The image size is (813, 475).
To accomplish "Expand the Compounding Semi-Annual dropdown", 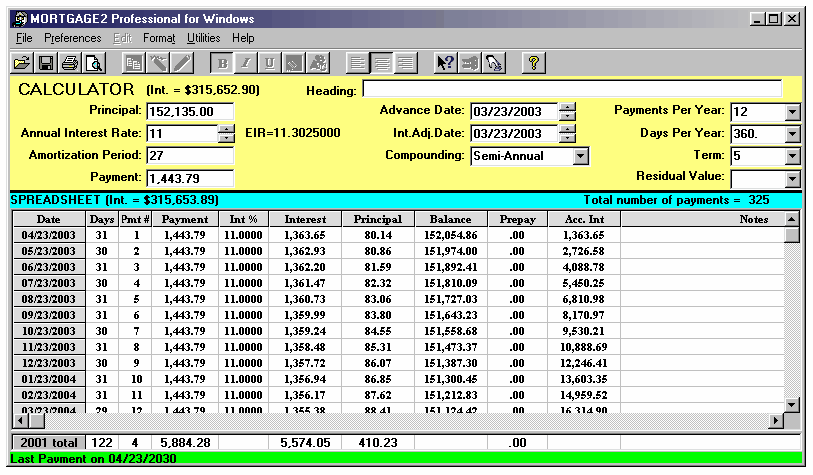I will (580, 156).
